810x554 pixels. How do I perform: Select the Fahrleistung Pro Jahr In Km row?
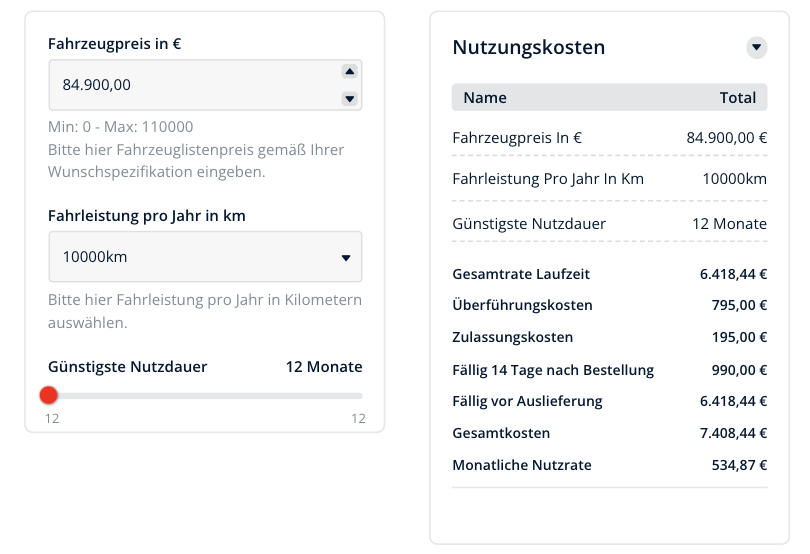click(548, 179)
